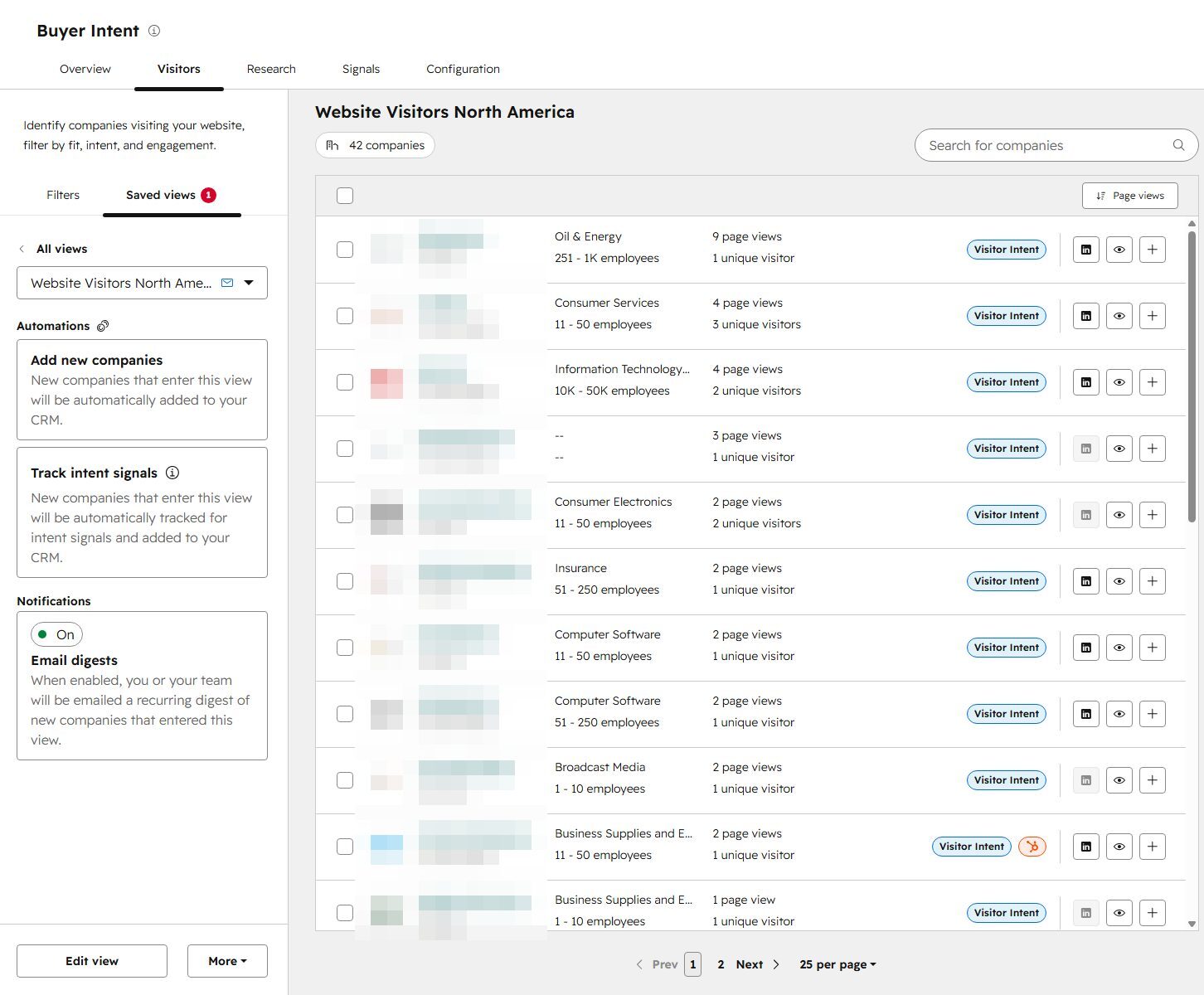Click the table vertical scrollbar thumb
Viewport: 1204px width, 995px height.
tap(1192, 376)
